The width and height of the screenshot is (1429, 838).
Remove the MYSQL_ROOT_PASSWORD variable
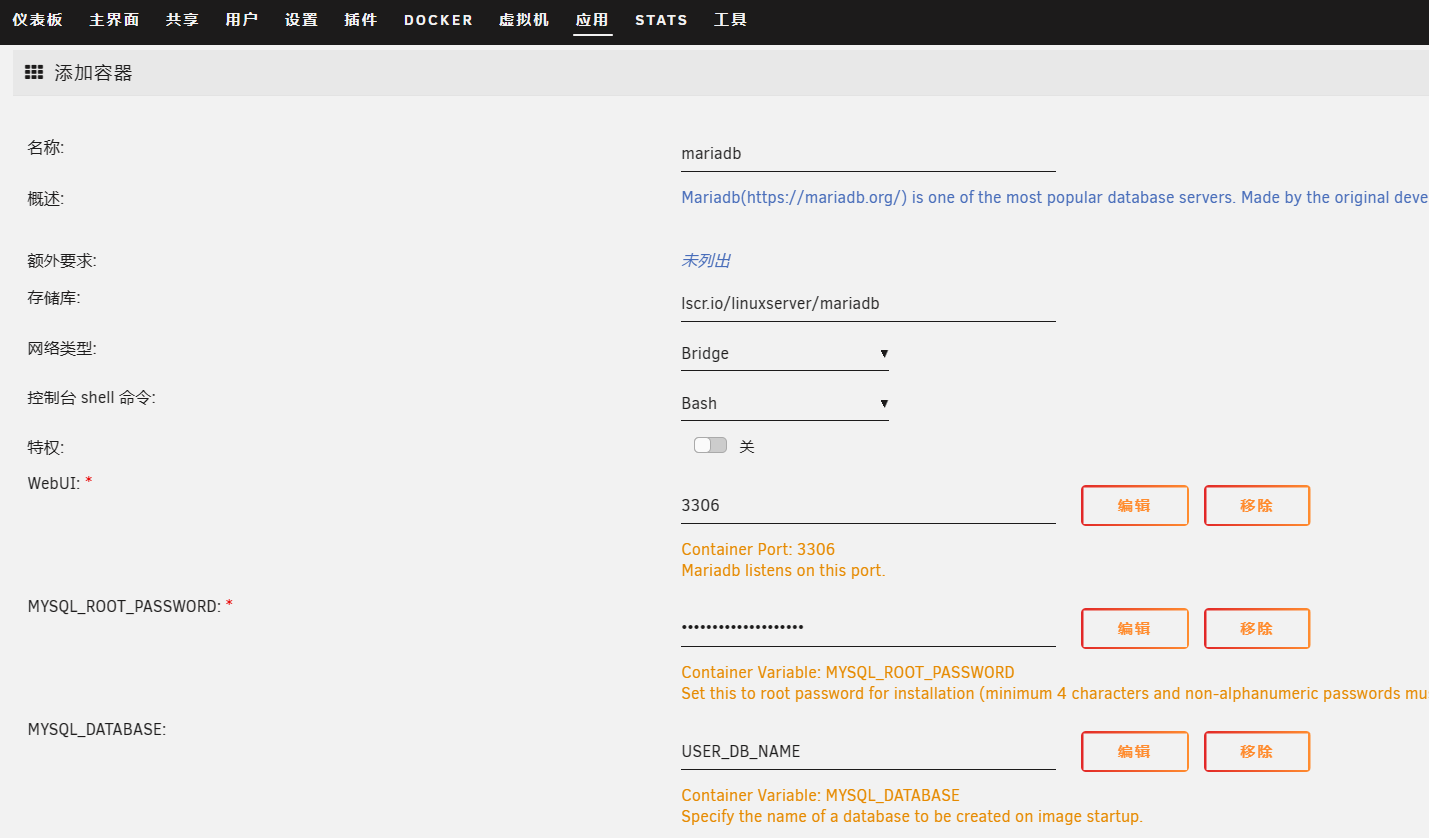pyautogui.click(x=1256, y=629)
